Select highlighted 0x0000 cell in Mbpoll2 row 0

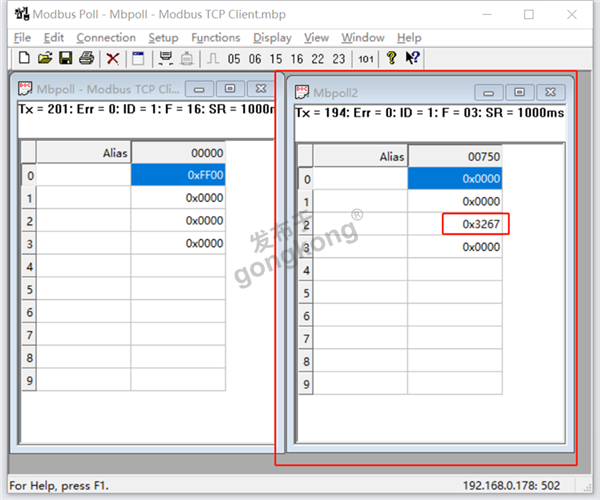point(455,178)
